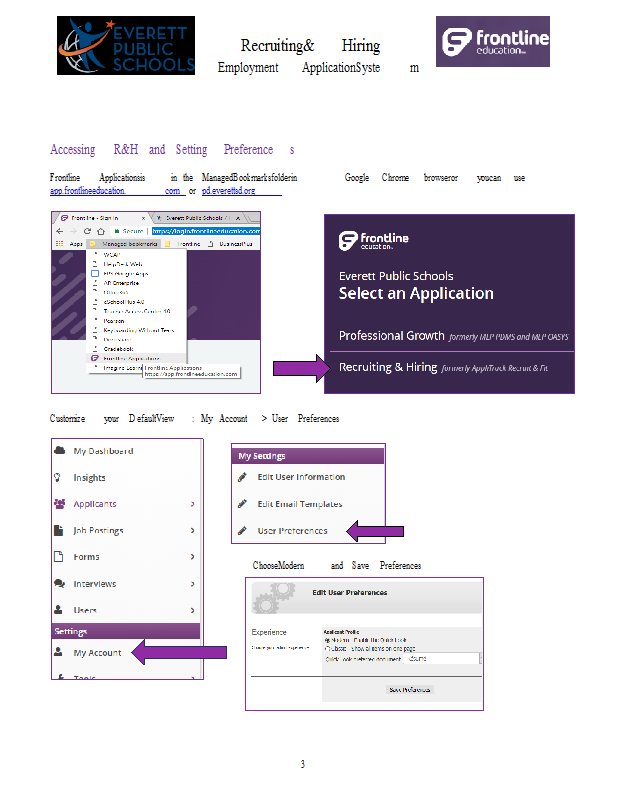
Task: Expand the Applicants submenu chevron
Action: [x=192, y=504]
